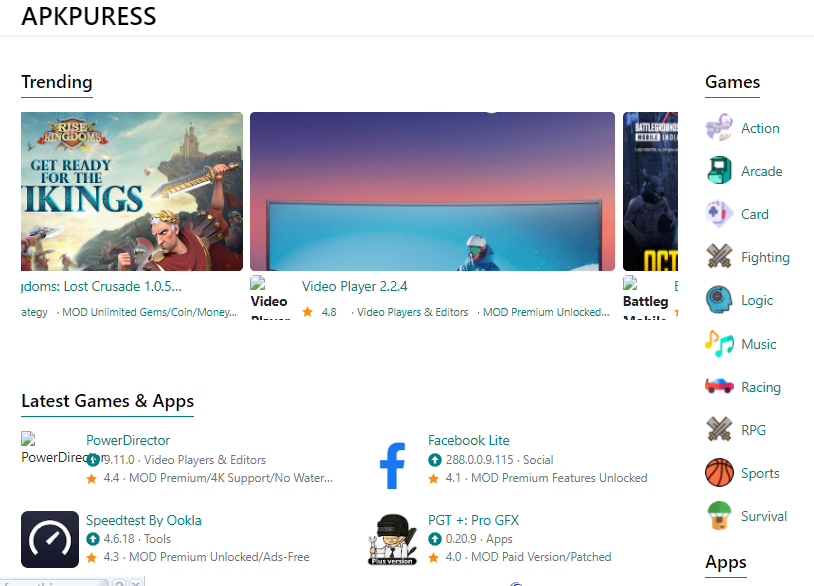Click the 'Video Players & Editors' text under Video Player
The image size is (814, 586).
[x=413, y=312]
